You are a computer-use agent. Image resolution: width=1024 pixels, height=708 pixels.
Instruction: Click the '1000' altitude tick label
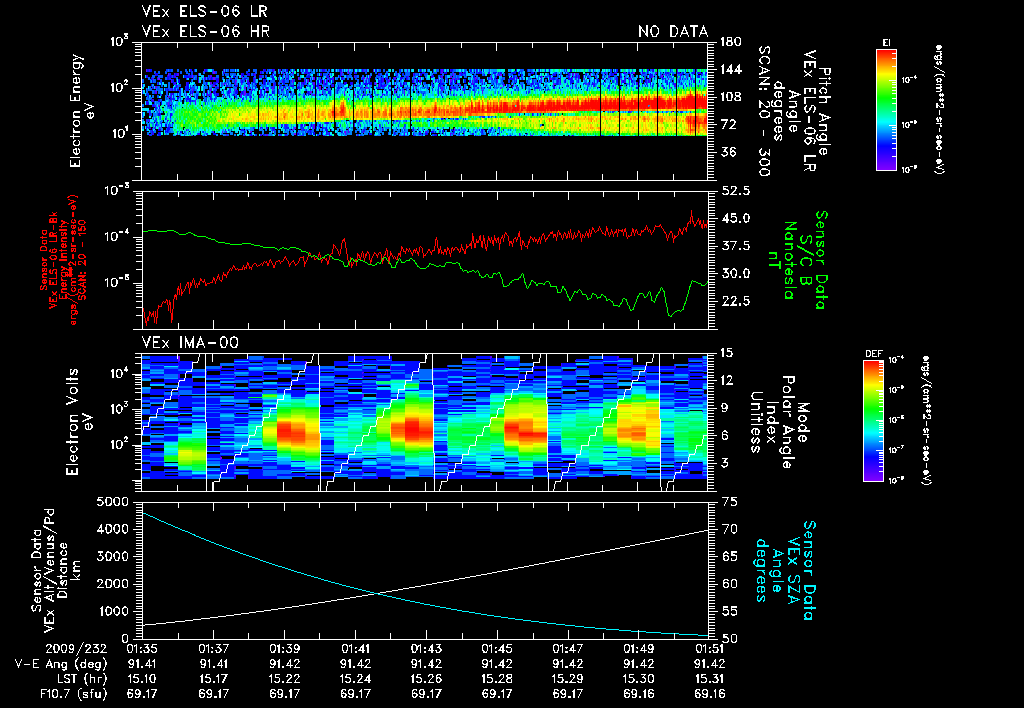pyautogui.click(x=112, y=611)
